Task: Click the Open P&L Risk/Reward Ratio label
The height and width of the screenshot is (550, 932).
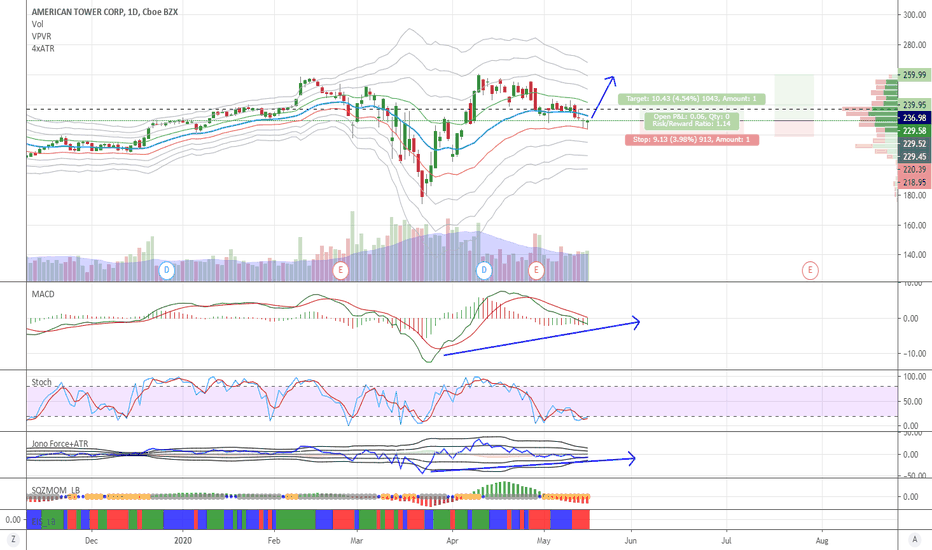Action: (691, 120)
